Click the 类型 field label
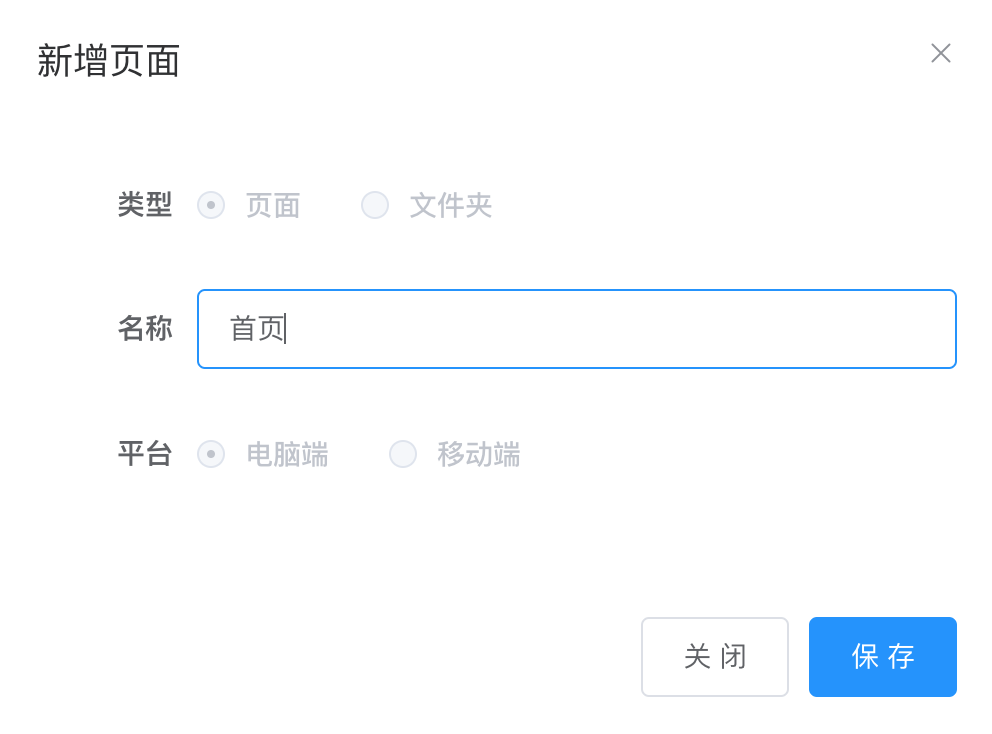 [144, 205]
